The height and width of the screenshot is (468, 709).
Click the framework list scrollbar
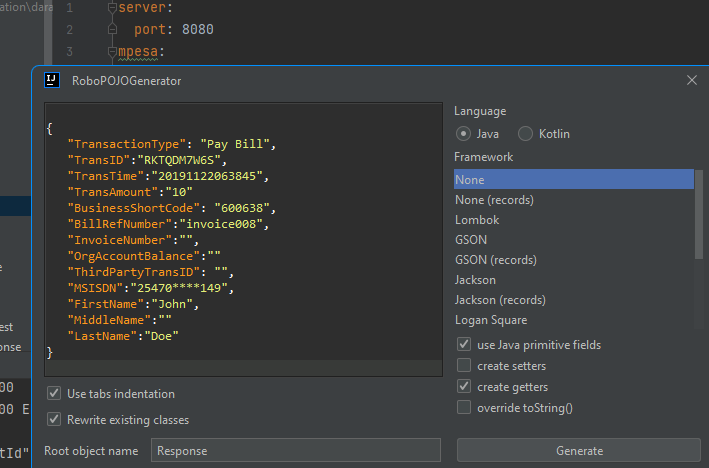pos(699,214)
